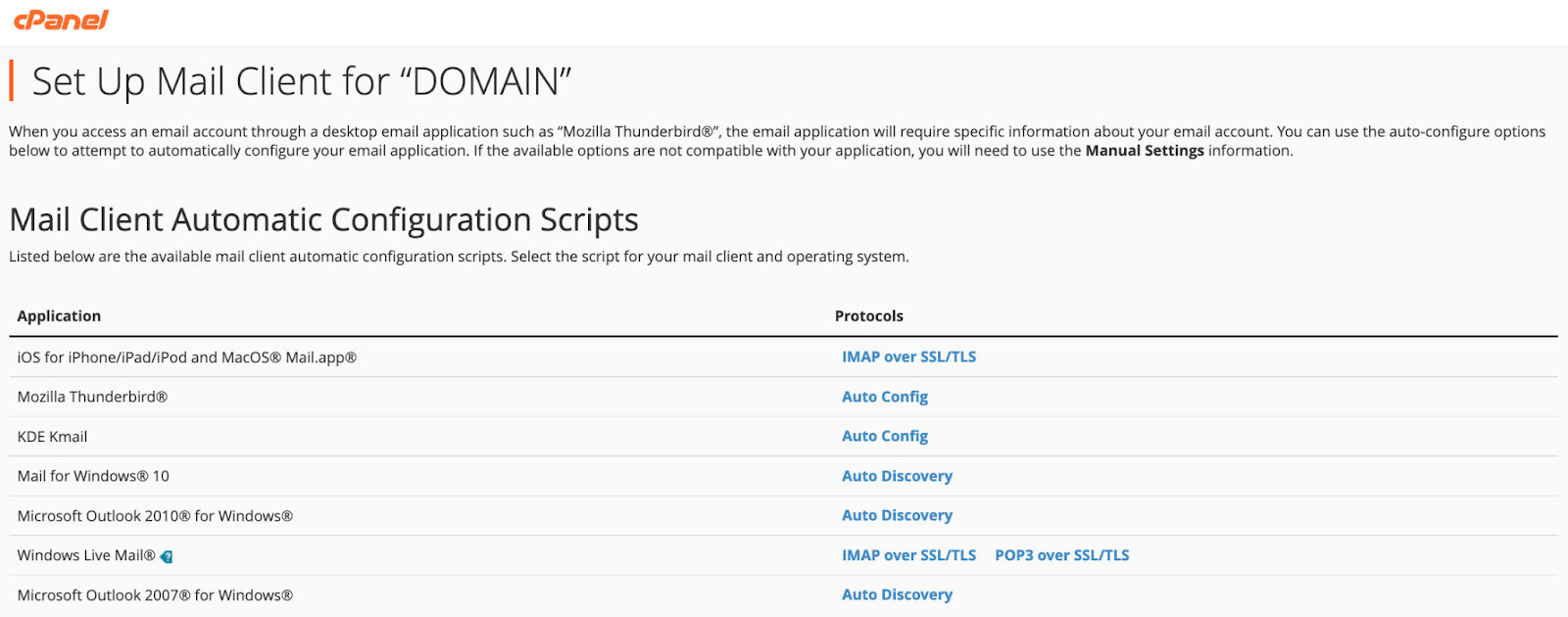Click the cPanel logo
This screenshot has height=617, width=1568.
[61, 20]
